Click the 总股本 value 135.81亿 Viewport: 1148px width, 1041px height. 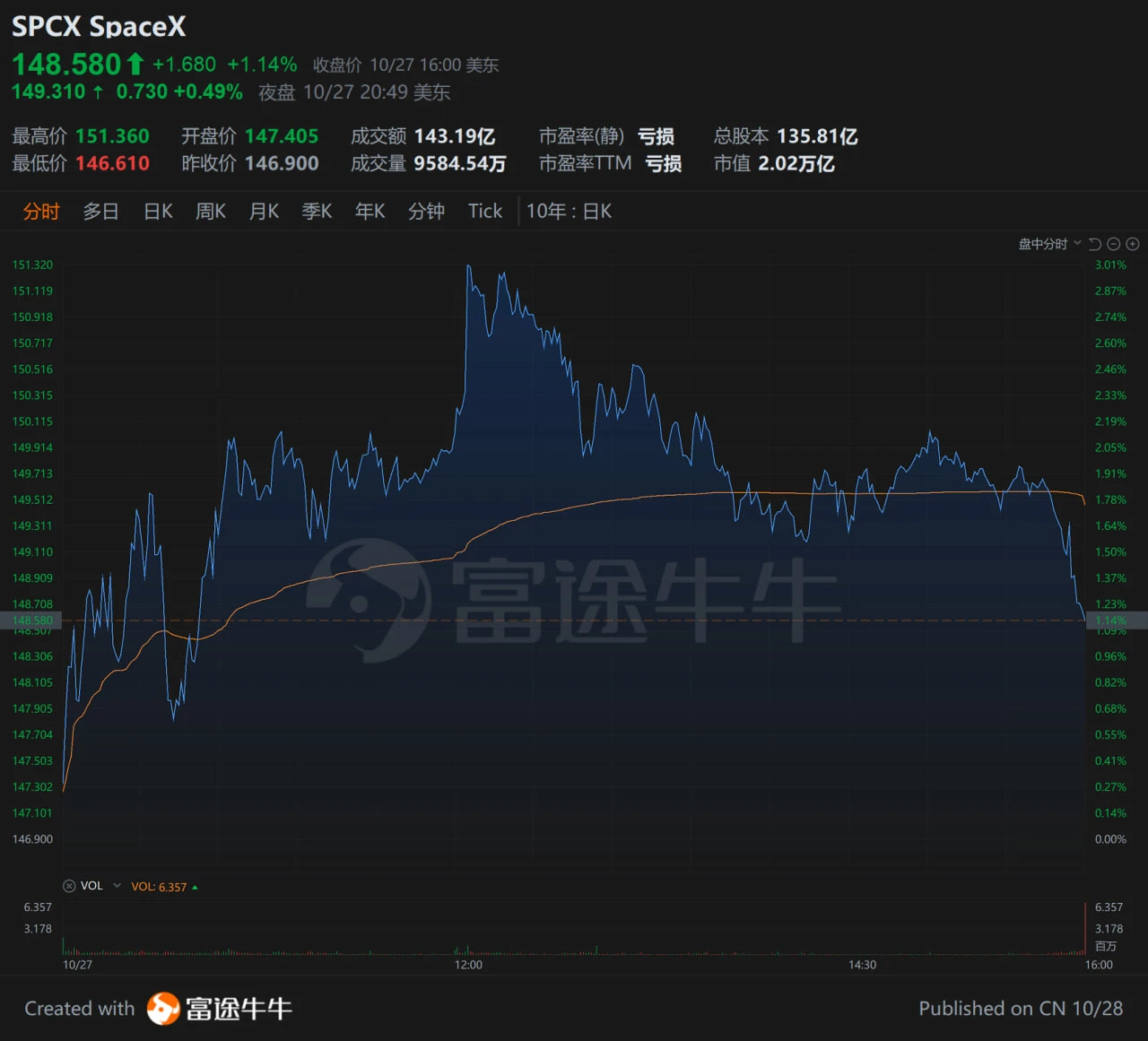coord(817,136)
